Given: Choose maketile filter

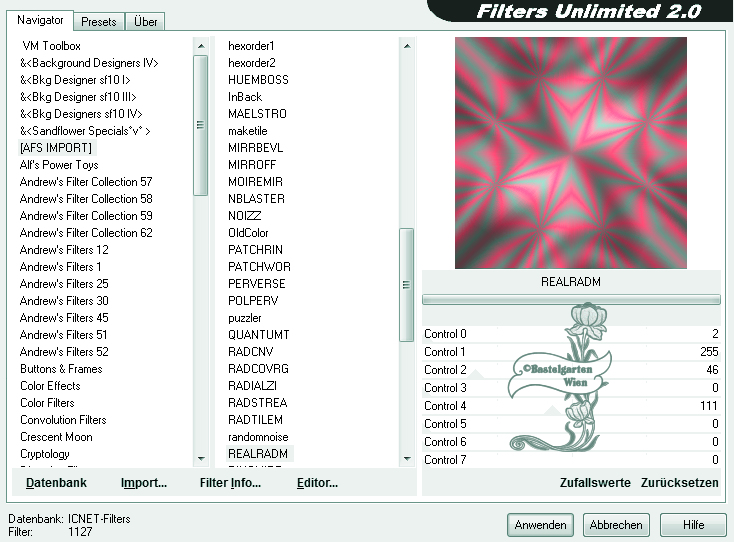Looking at the screenshot, I should click(248, 131).
